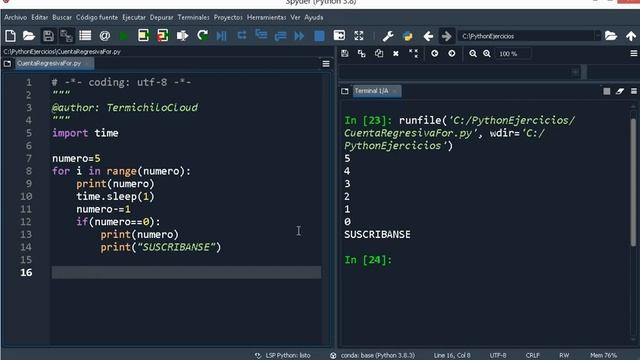Click the UTF-8 encoding indicator

498,356
